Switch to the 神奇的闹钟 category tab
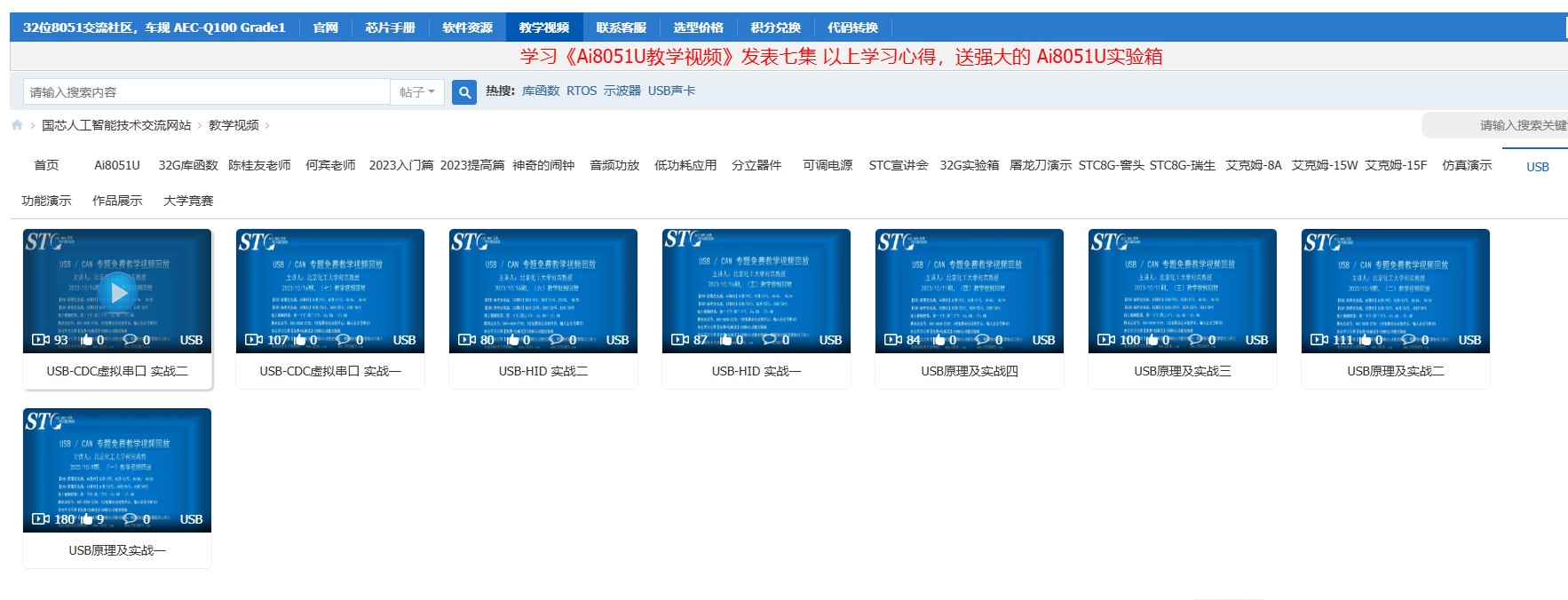This screenshot has width=1568, height=600. (543, 165)
